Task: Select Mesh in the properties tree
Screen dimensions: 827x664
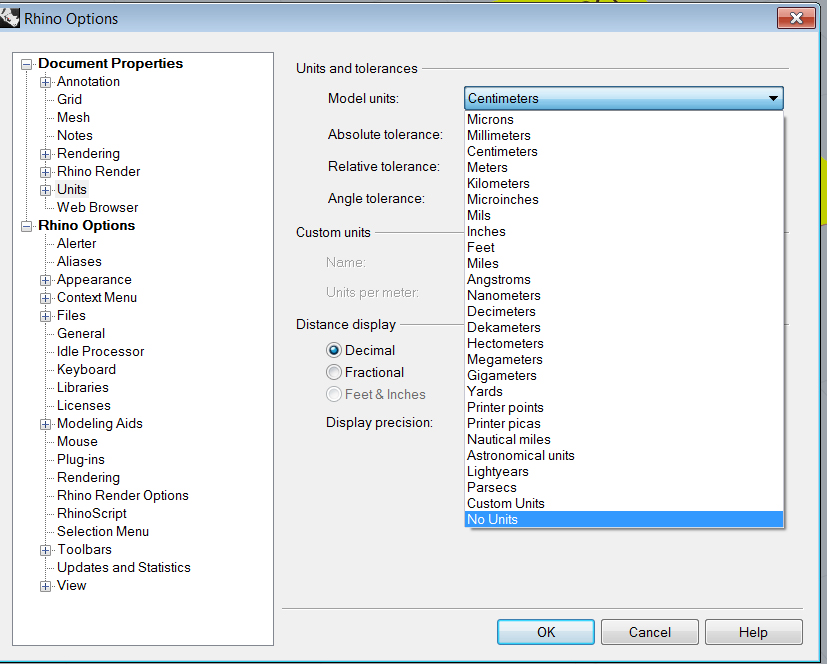Action: [x=73, y=118]
